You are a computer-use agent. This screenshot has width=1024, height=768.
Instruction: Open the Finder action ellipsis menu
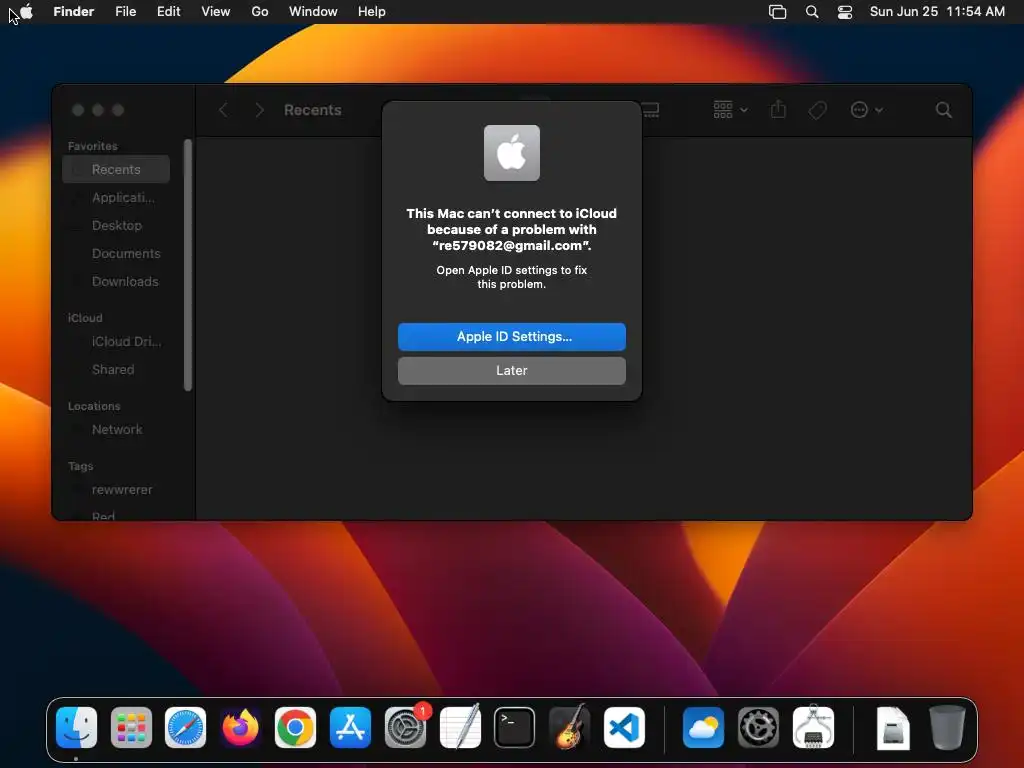coord(867,110)
